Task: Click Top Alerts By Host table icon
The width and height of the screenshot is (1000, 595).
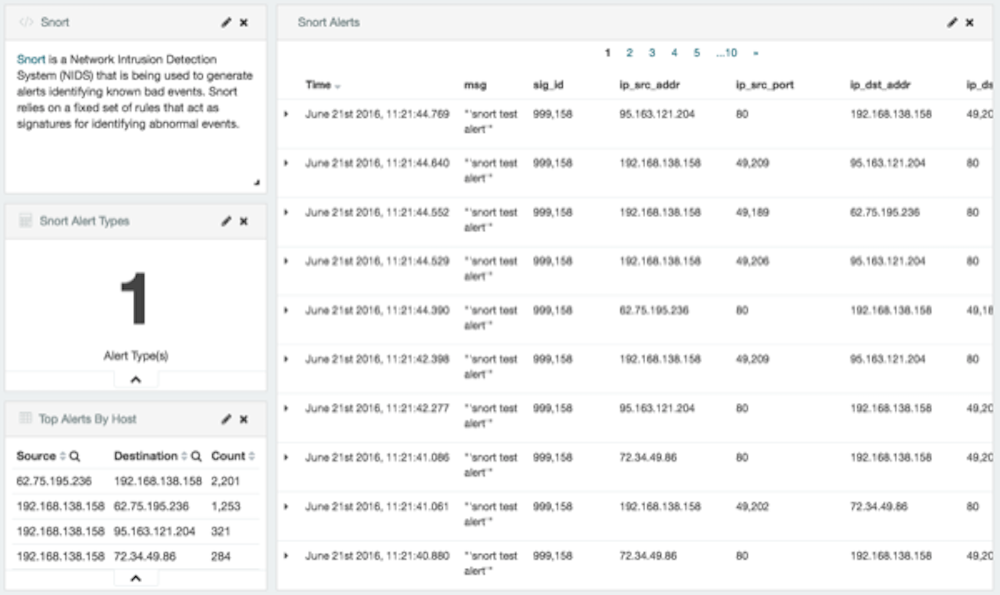Action: click(26, 418)
